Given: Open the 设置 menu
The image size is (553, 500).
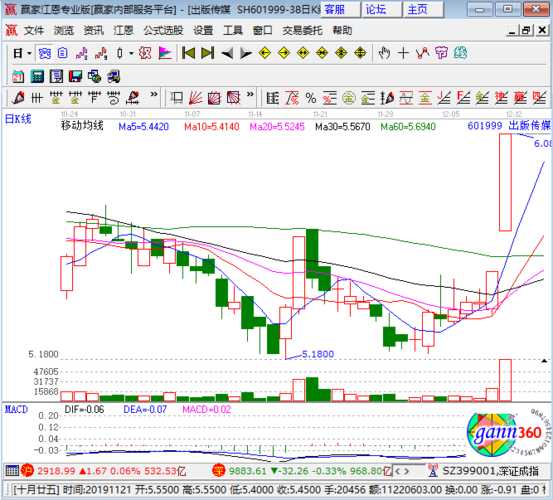Looking at the screenshot, I should click(203, 31).
